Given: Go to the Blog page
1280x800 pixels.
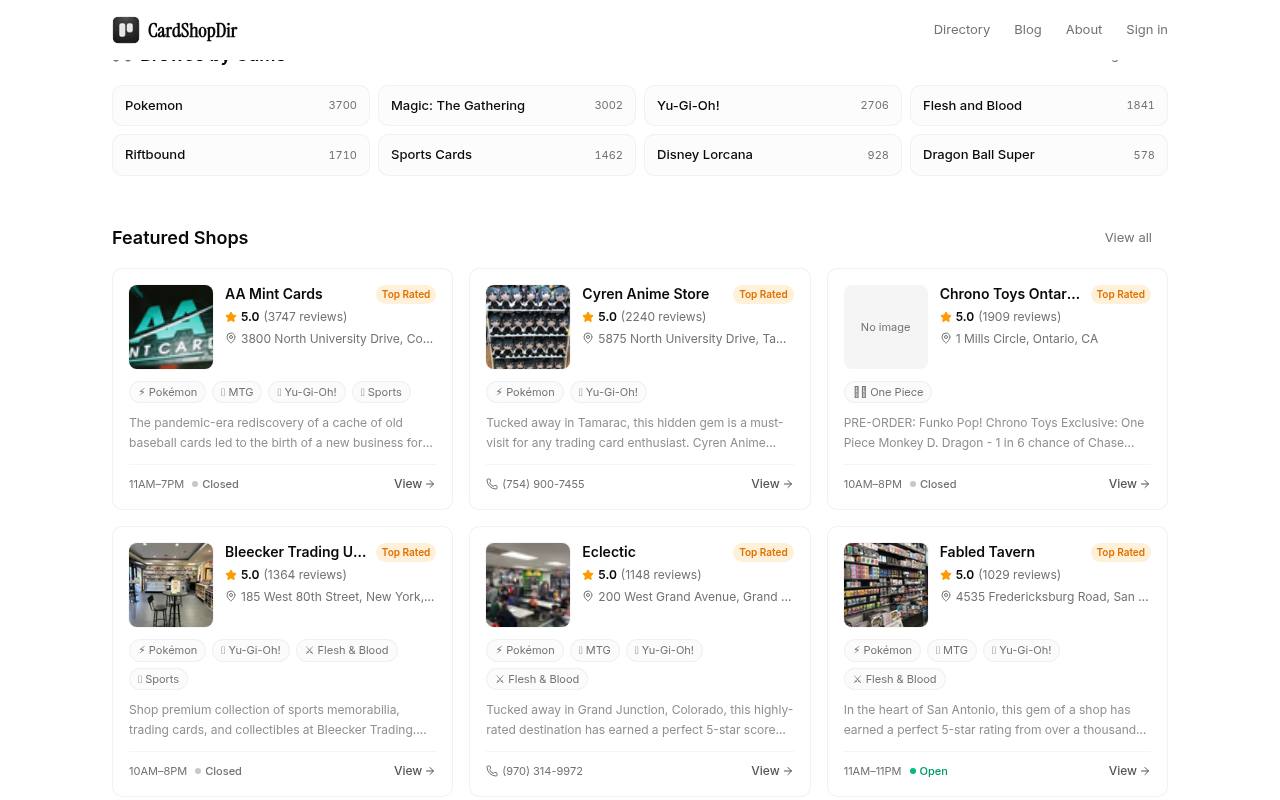Looking at the screenshot, I should 1028,30.
